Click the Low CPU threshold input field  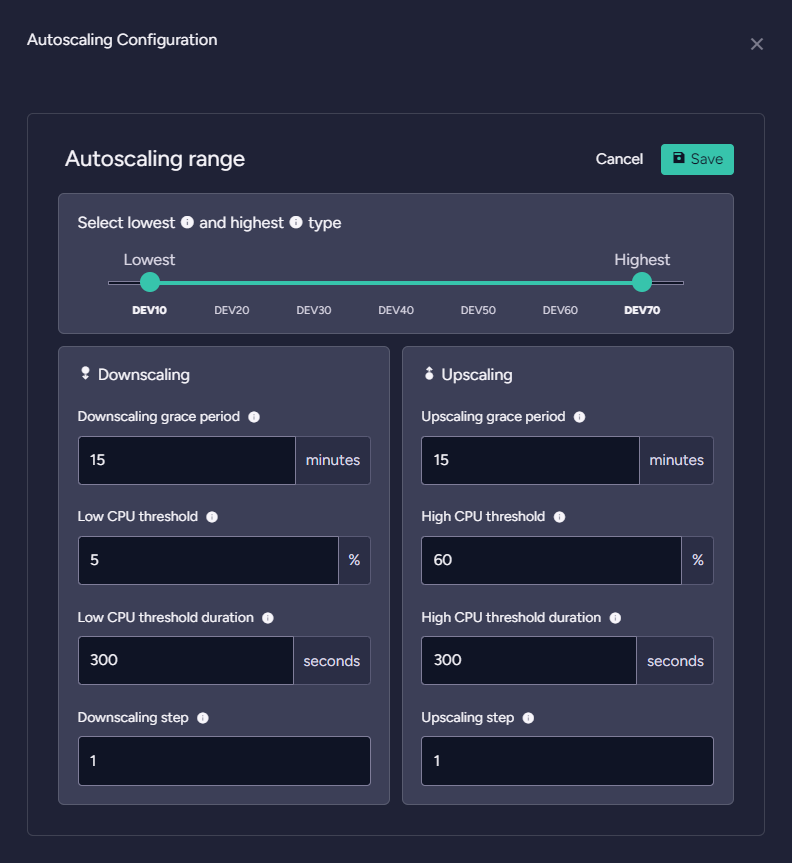(206, 560)
